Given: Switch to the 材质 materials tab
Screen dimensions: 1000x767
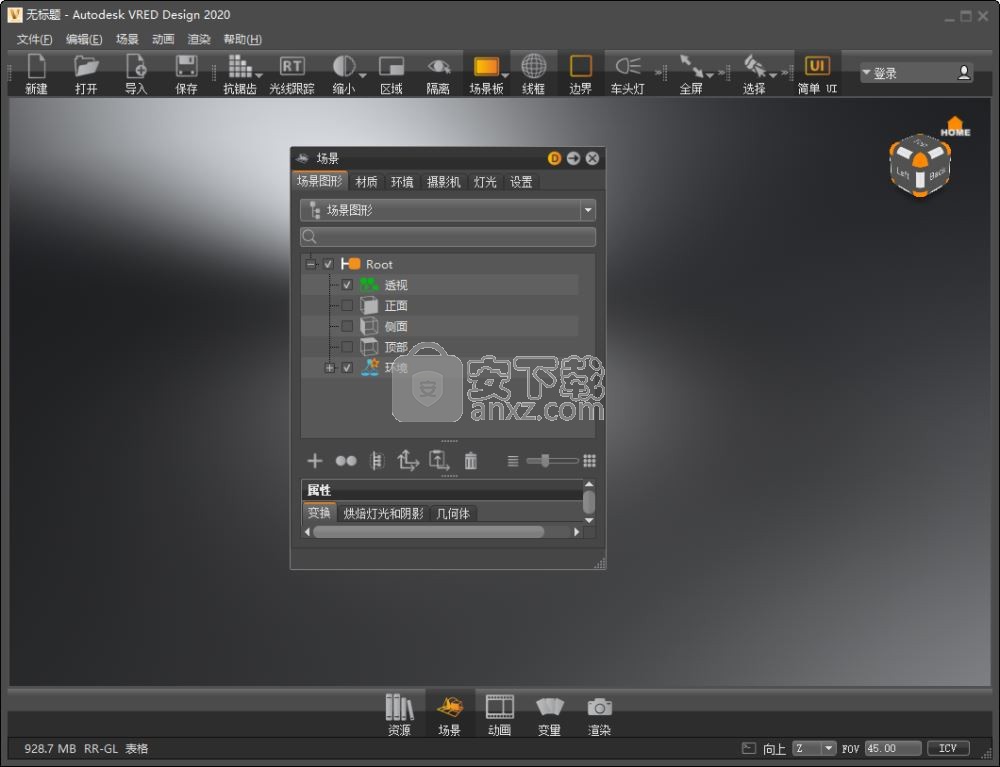Looking at the screenshot, I should [x=366, y=182].
